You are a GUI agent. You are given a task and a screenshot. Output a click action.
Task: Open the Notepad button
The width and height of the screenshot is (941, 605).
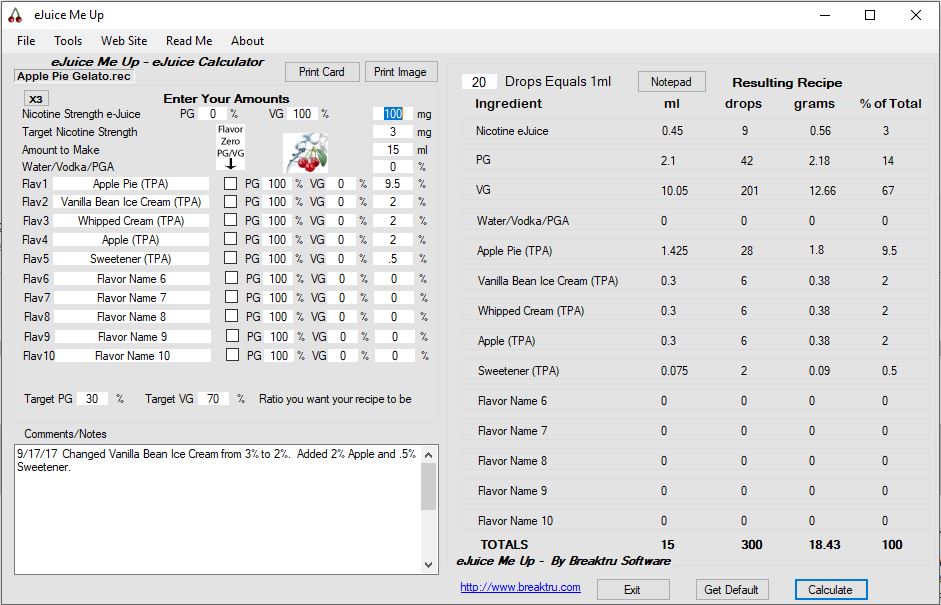coord(672,82)
